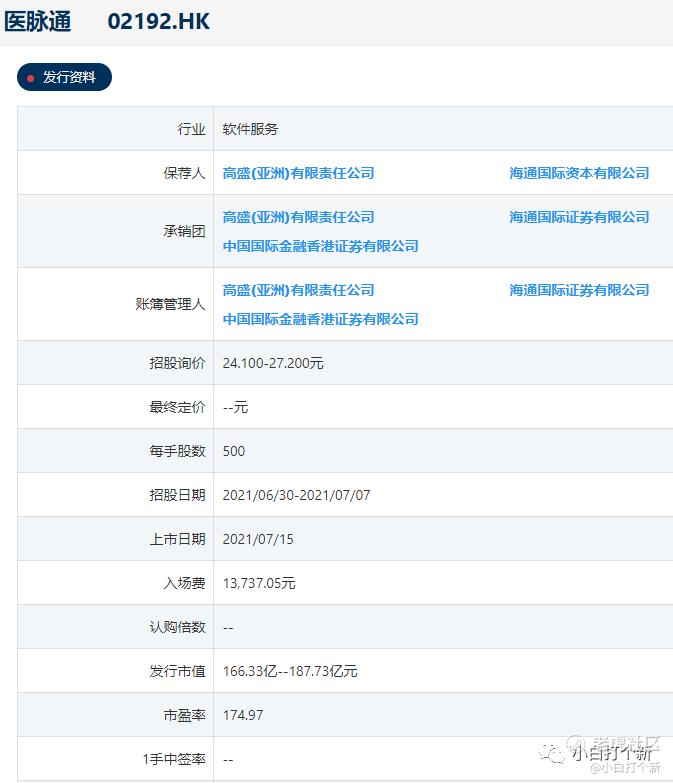Select the lot size value 500

click(x=234, y=451)
